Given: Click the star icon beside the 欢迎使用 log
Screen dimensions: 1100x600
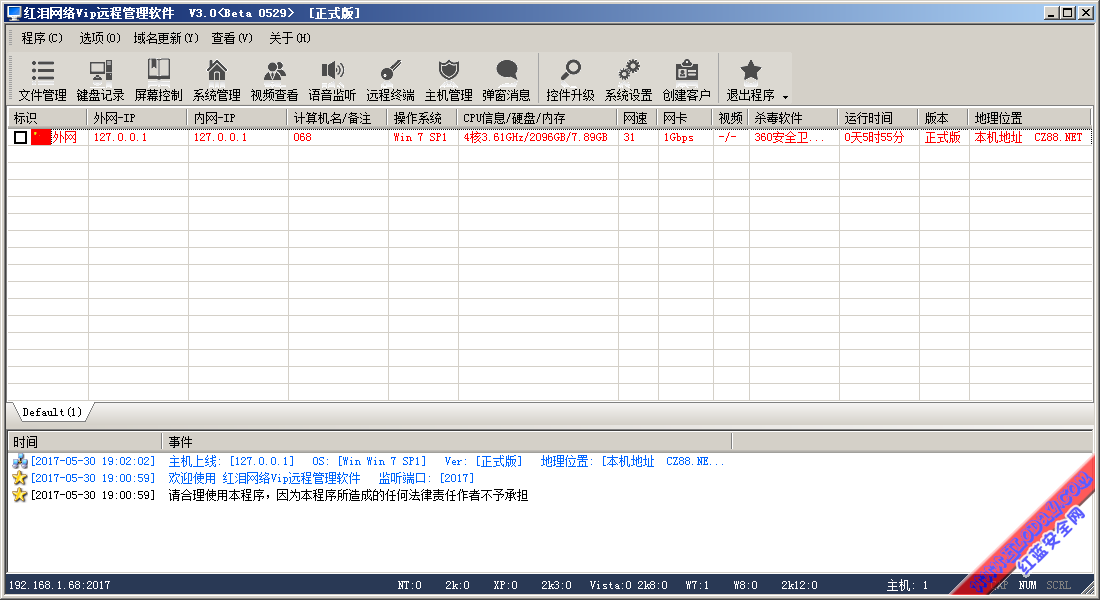Looking at the screenshot, I should (20, 478).
